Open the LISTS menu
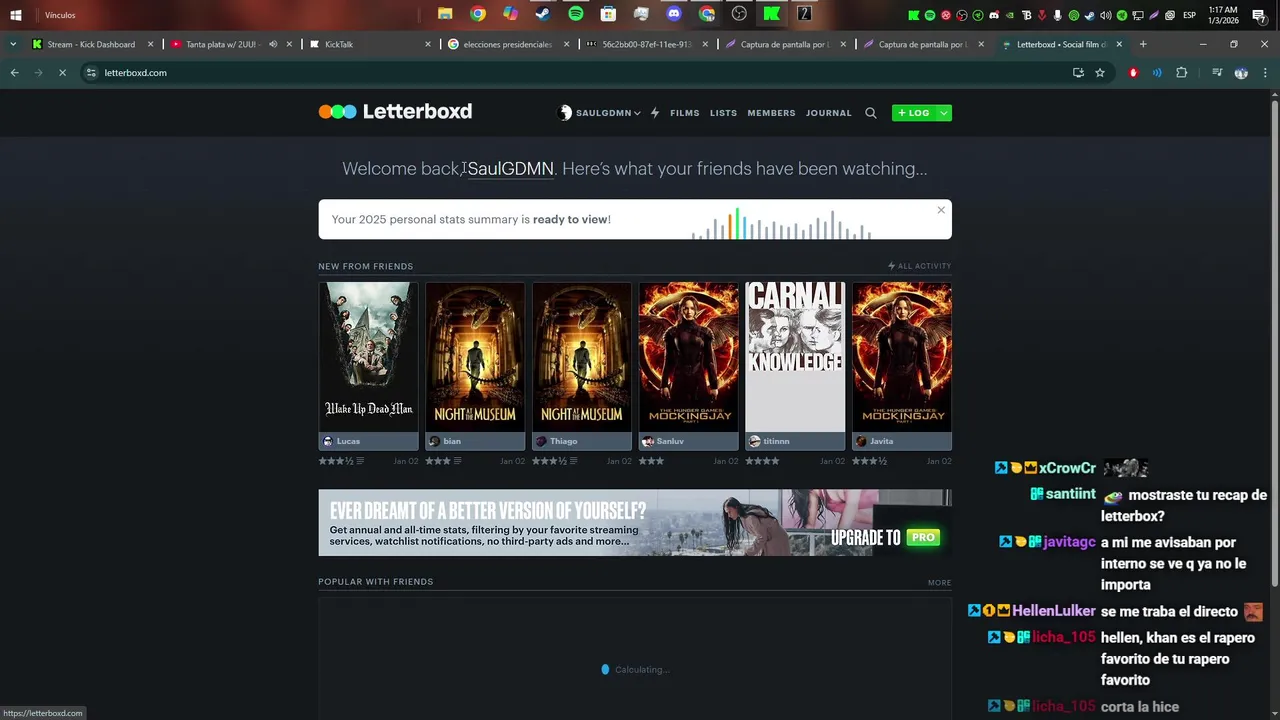 point(723,113)
